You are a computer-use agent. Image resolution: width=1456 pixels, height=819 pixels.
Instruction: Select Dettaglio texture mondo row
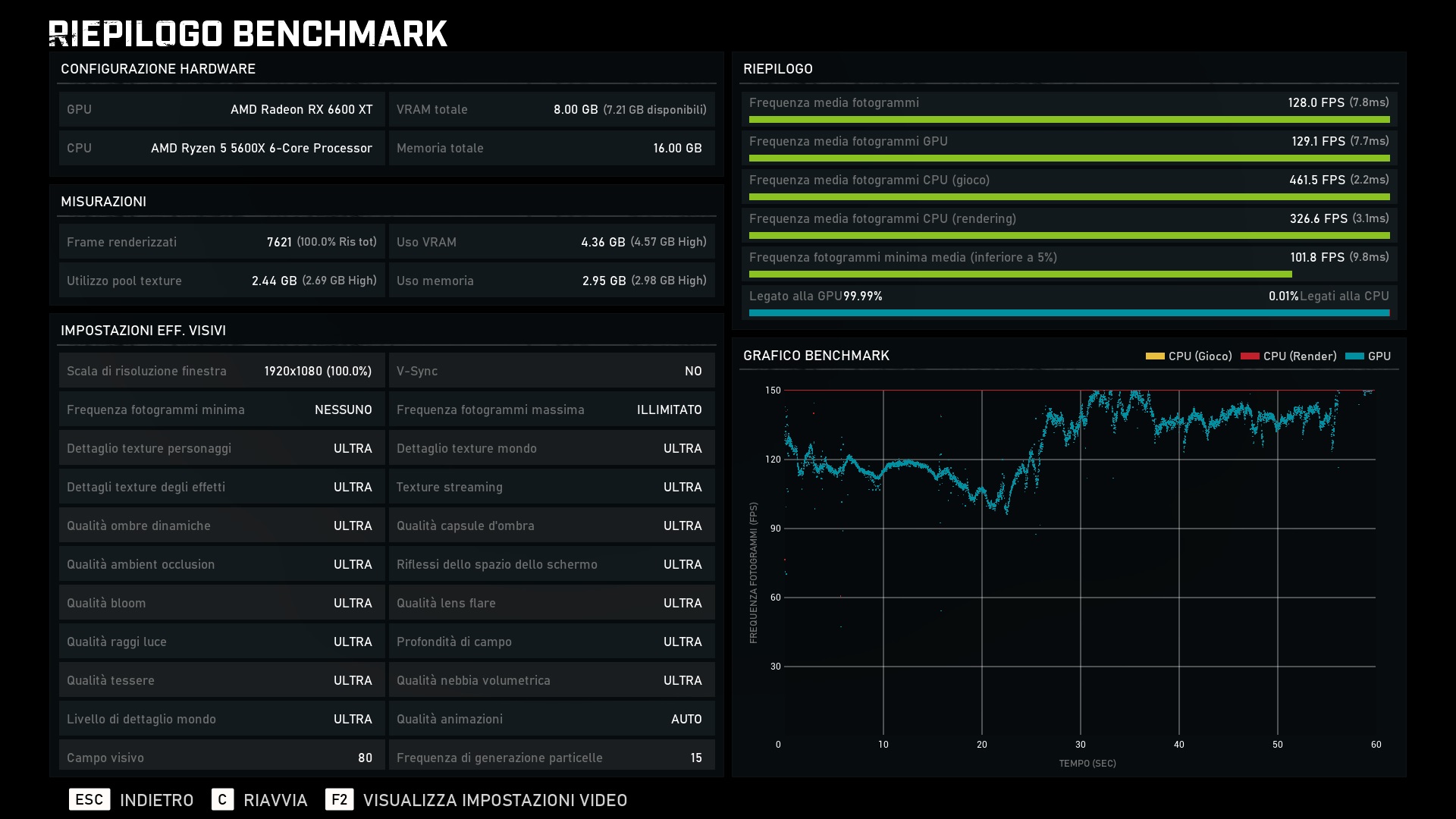point(552,448)
